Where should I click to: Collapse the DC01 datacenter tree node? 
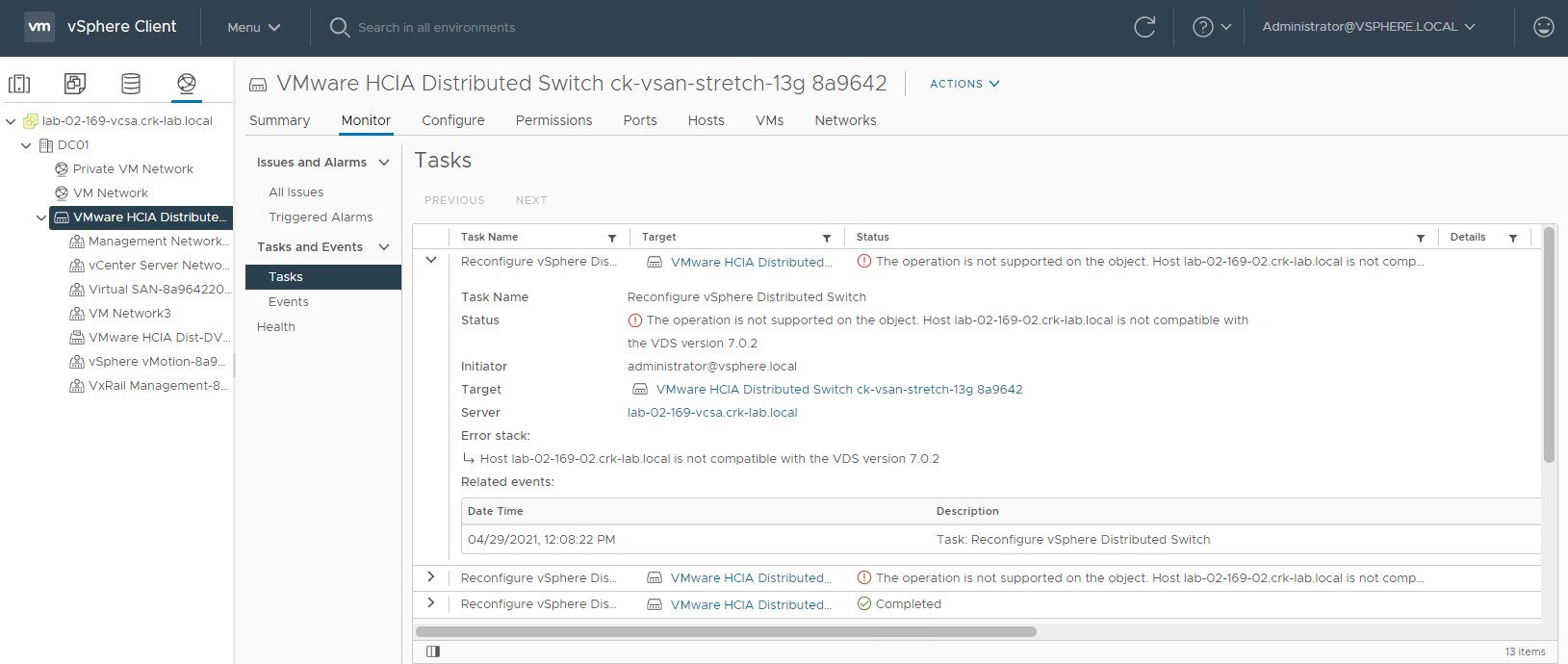[x=26, y=145]
